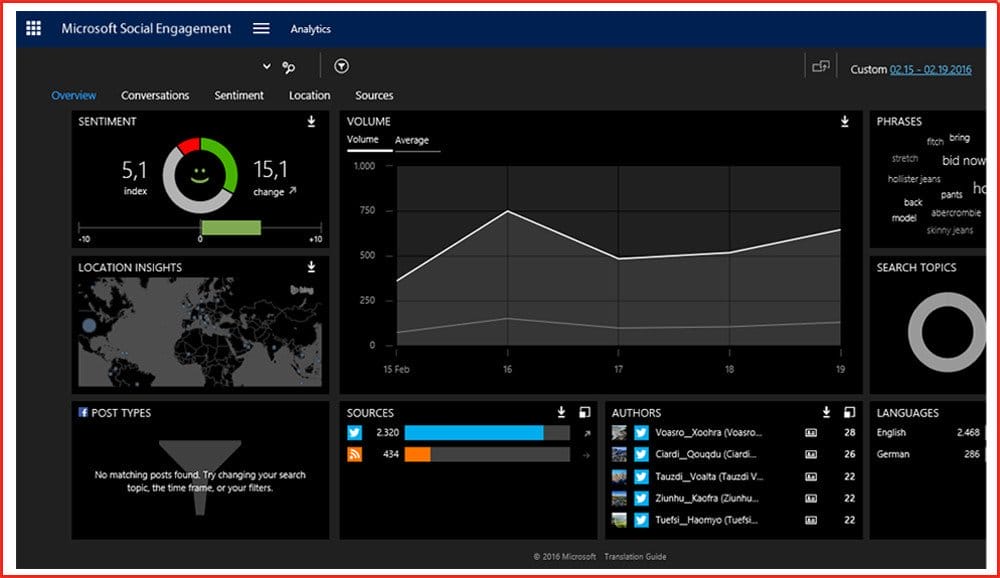Expand the Authors widget with its pop-out icon
The width and height of the screenshot is (1000, 578).
tap(849, 412)
